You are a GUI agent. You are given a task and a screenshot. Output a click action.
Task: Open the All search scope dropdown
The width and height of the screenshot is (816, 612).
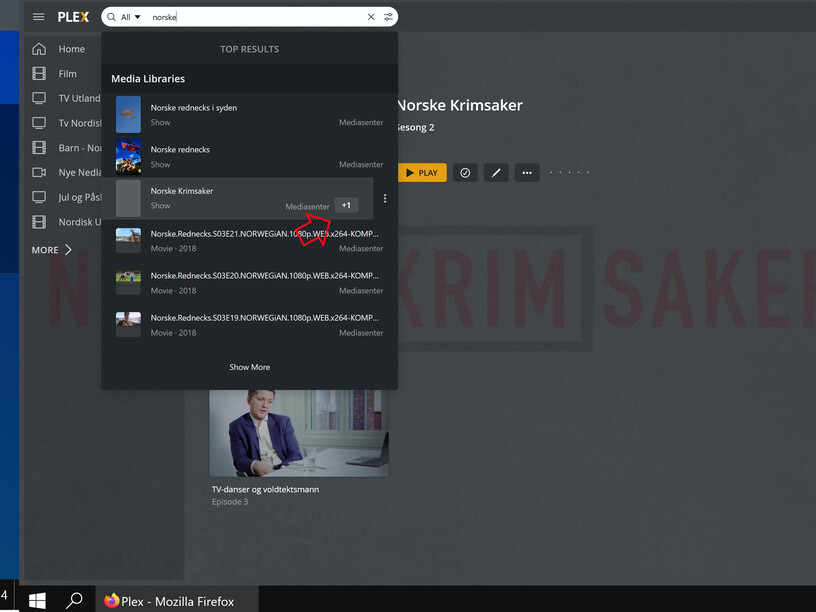(131, 17)
